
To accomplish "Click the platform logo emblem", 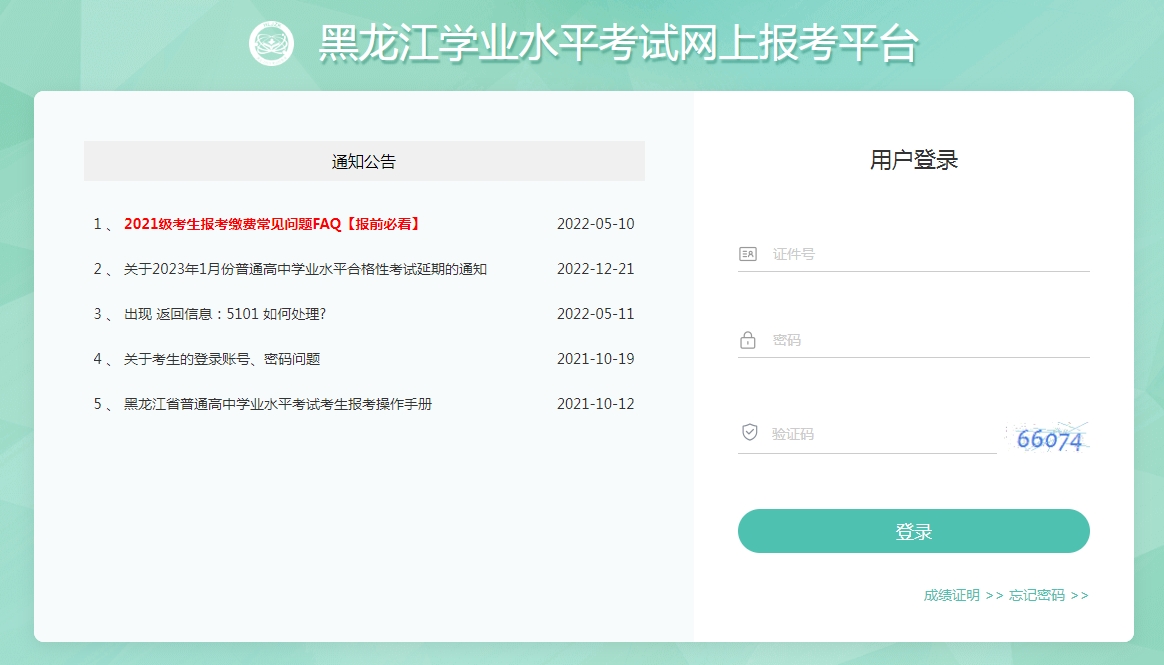I will point(271,43).
